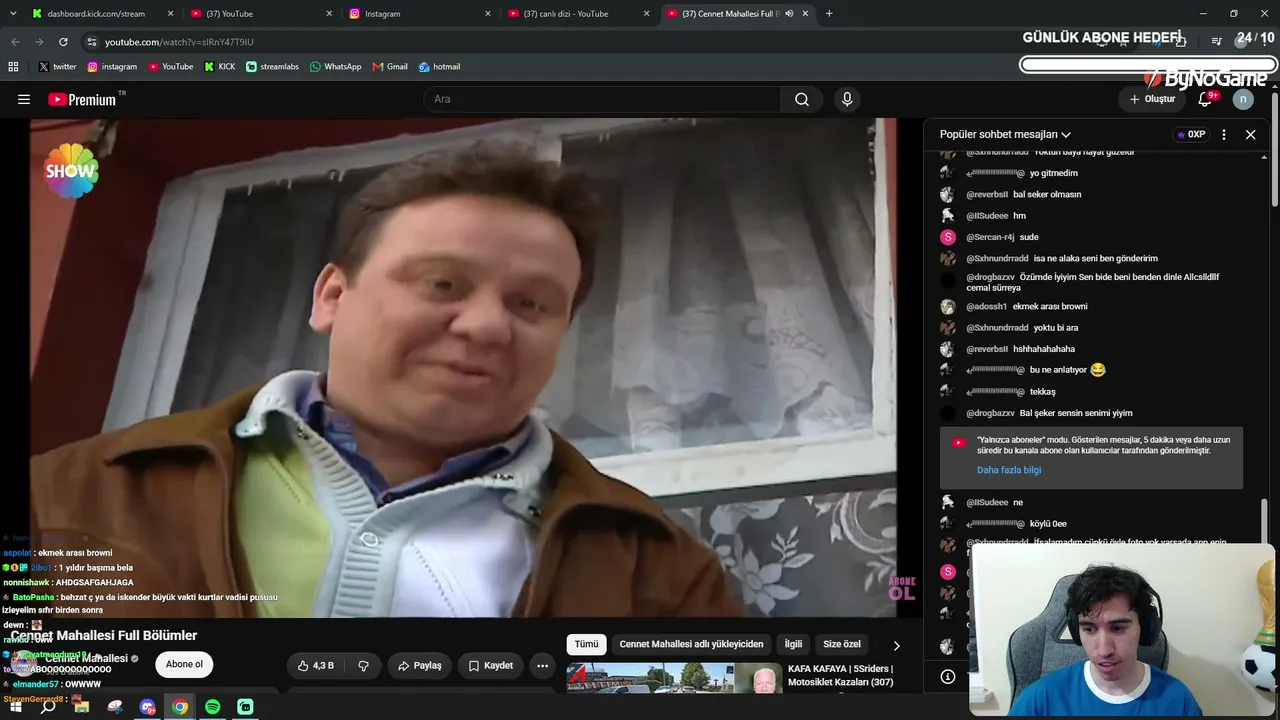
Task: Click the browser address bar URL
Action: point(180,42)
